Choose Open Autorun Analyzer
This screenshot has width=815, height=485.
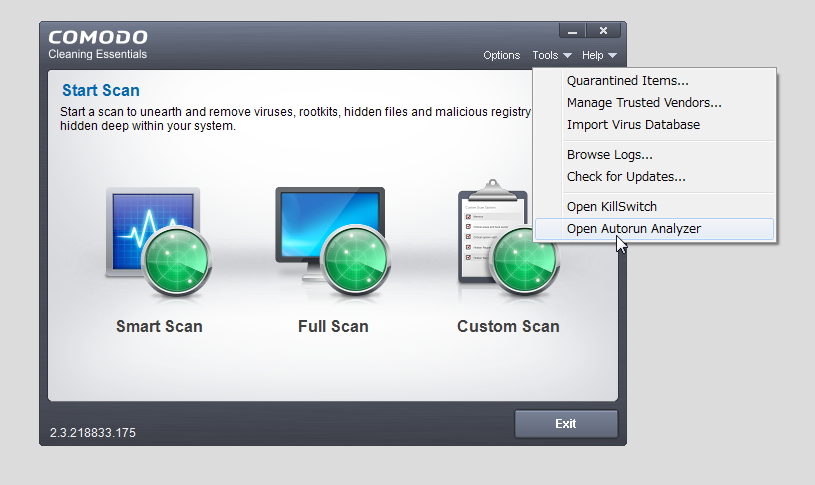tap(654, 229)
